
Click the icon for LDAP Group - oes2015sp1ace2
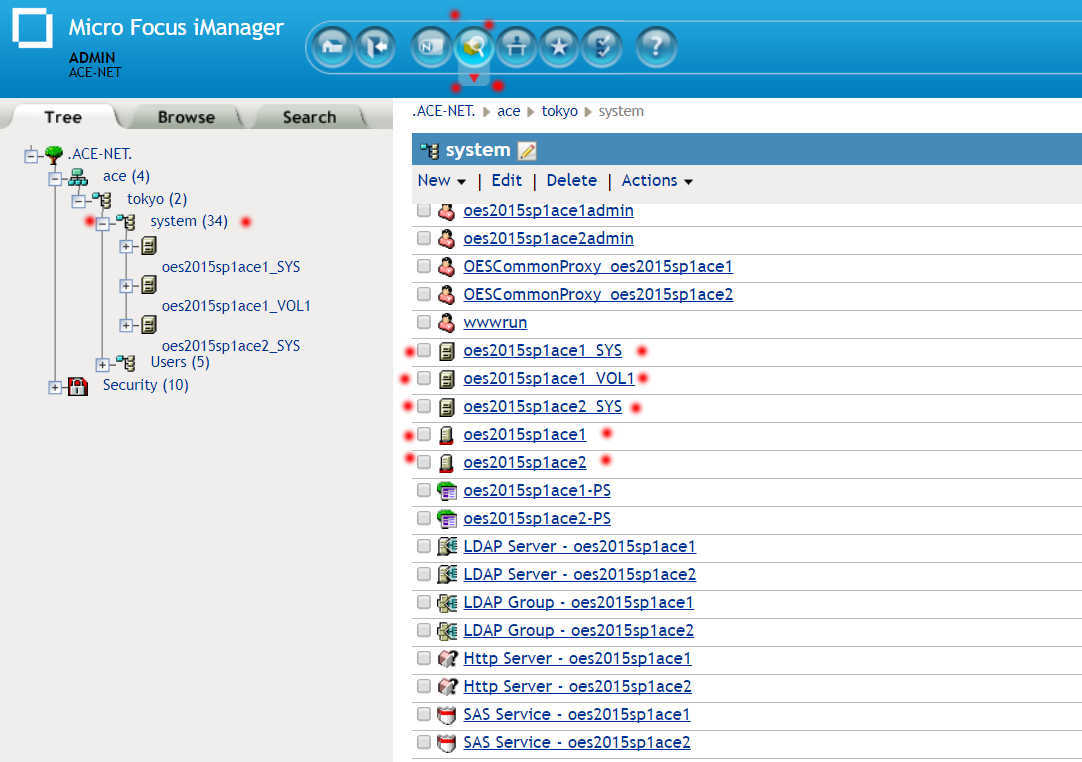tap(447, 631)
